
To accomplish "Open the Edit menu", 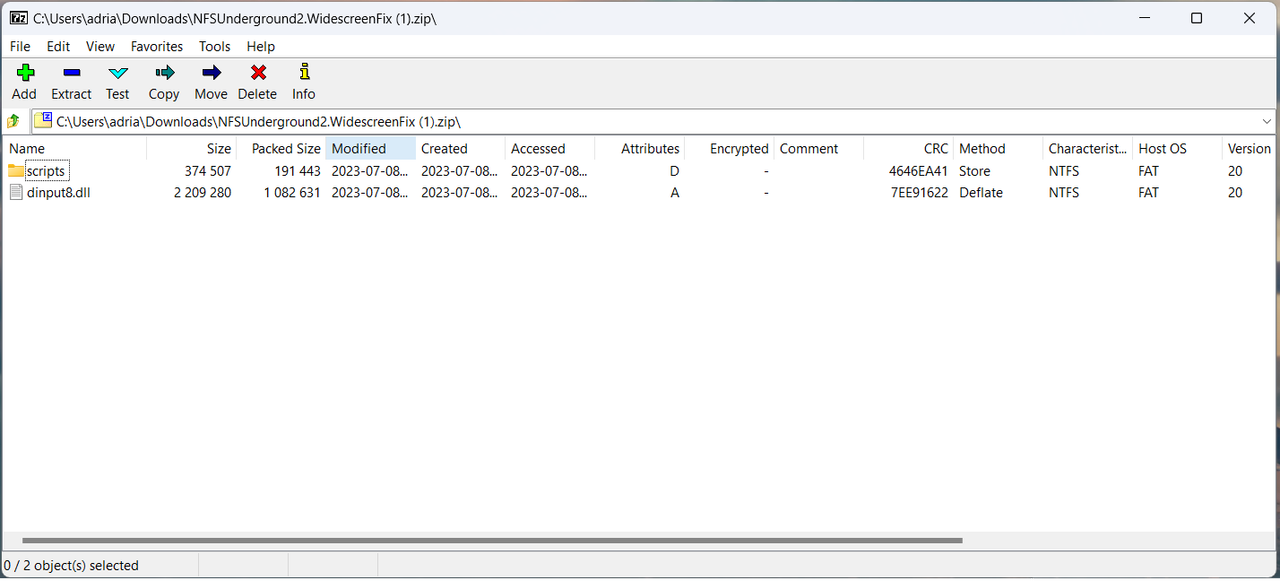I will click(x=59, y=46).
